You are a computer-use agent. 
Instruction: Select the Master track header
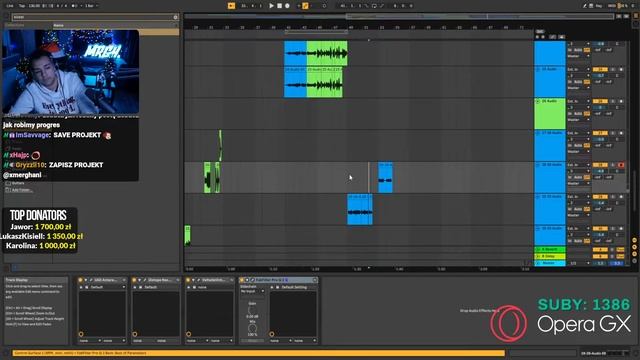coord(550,263)
